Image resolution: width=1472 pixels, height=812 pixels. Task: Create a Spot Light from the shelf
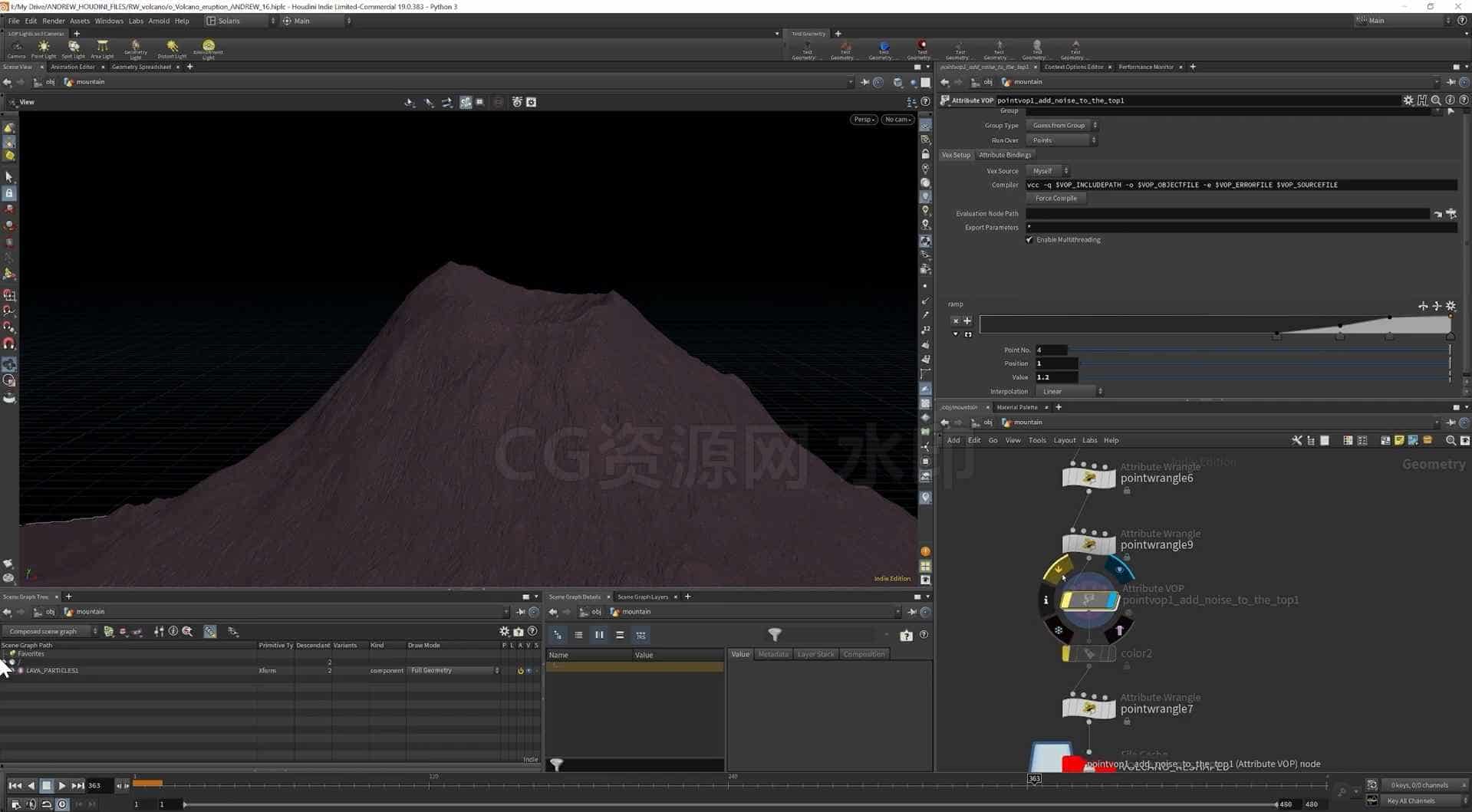coord(74,50)
